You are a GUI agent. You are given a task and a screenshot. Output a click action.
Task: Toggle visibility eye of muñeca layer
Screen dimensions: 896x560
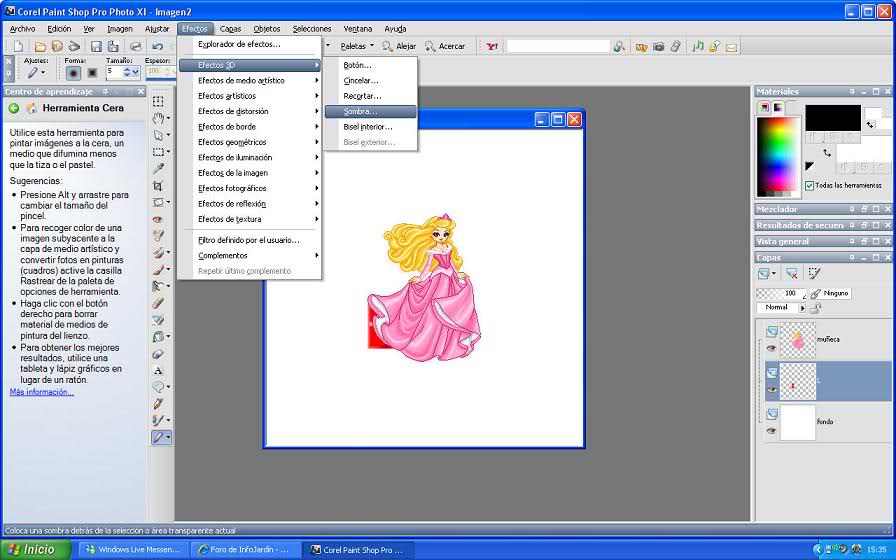point(771,347)
